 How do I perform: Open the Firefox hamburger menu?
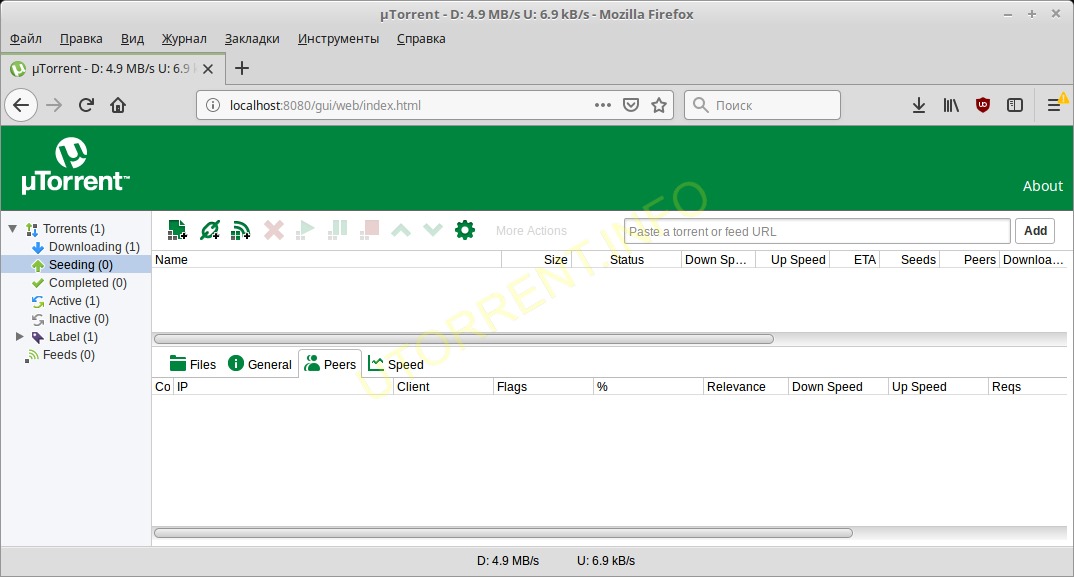(x=1054, y=105)
